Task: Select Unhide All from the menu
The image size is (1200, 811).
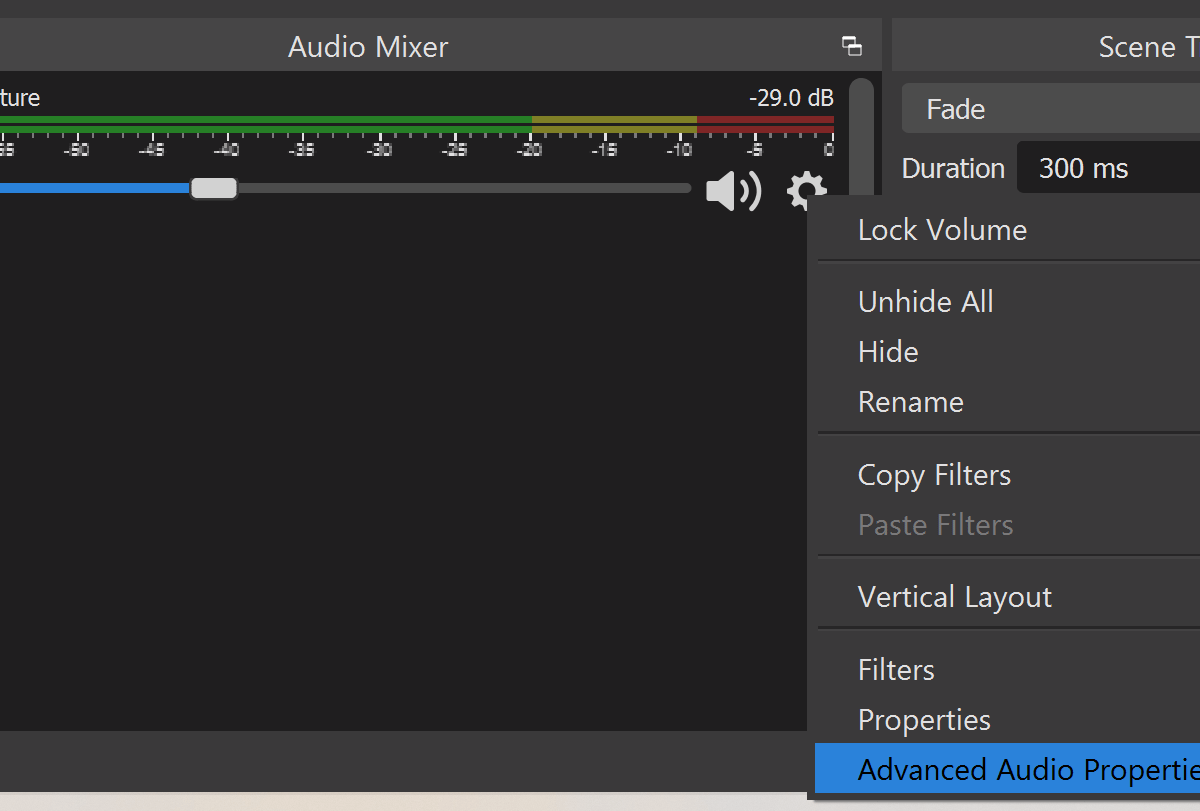Action: coord(925,302)
